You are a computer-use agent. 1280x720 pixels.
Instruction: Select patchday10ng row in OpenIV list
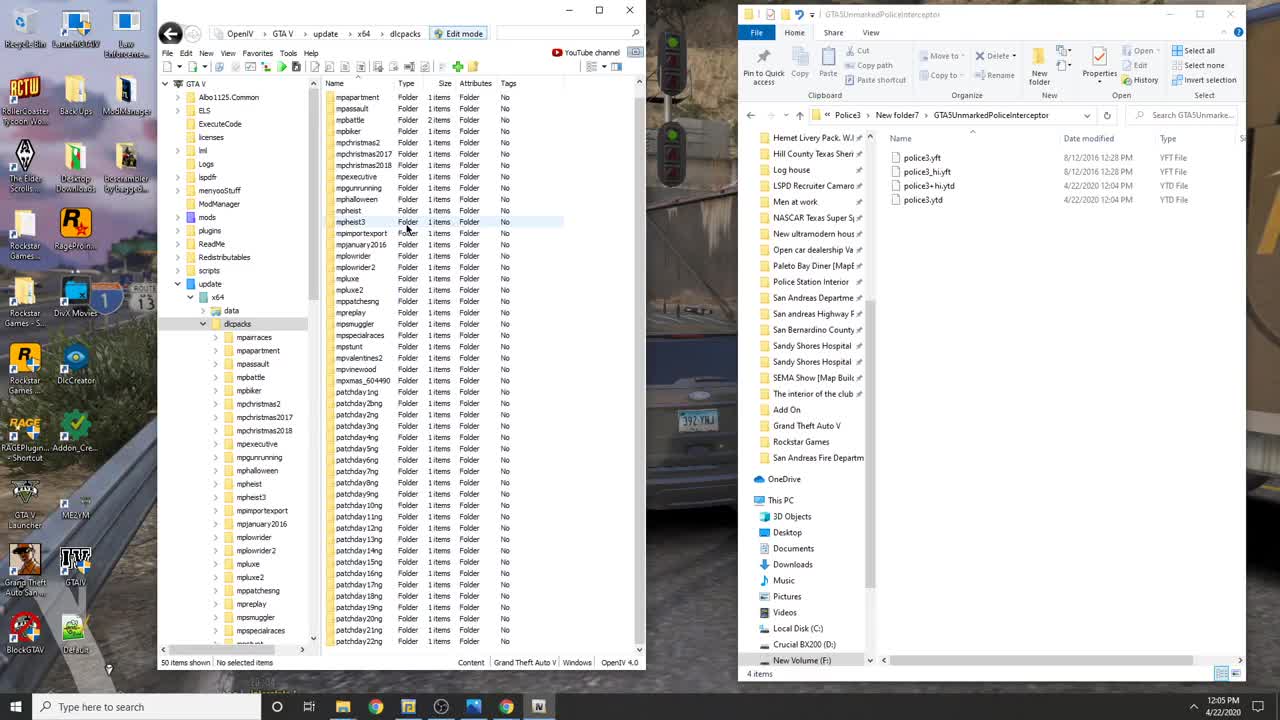click(x=443, y=505)
